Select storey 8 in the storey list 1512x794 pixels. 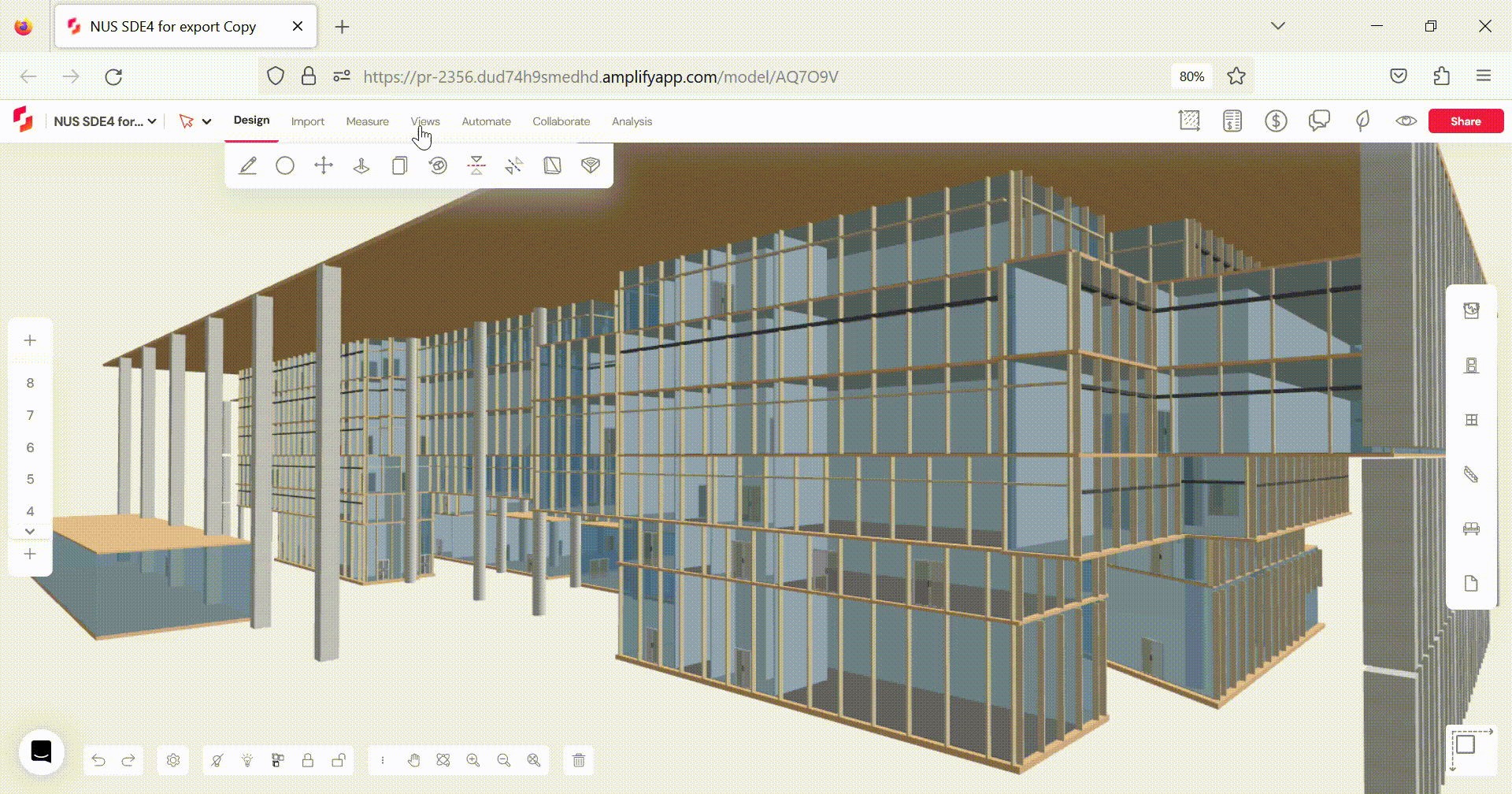(30, 383)
